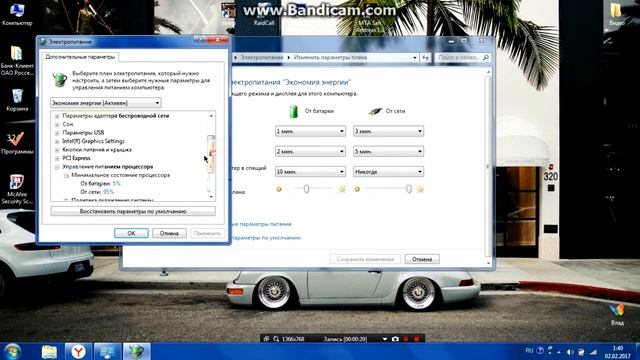Viewport: 640px width, 360px height.
Task: Activate the Электропитание taskbar button
Action: tap(137, 352)
